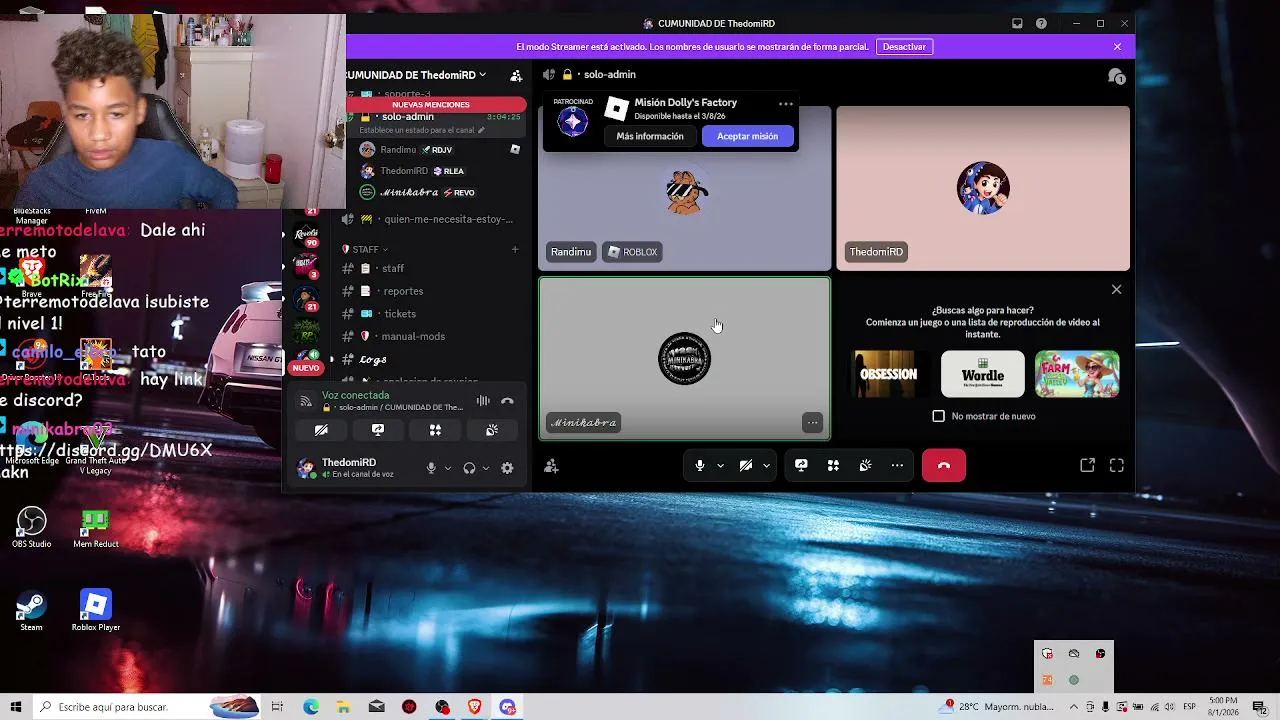Enter full screen call view

pos(1117,465)
